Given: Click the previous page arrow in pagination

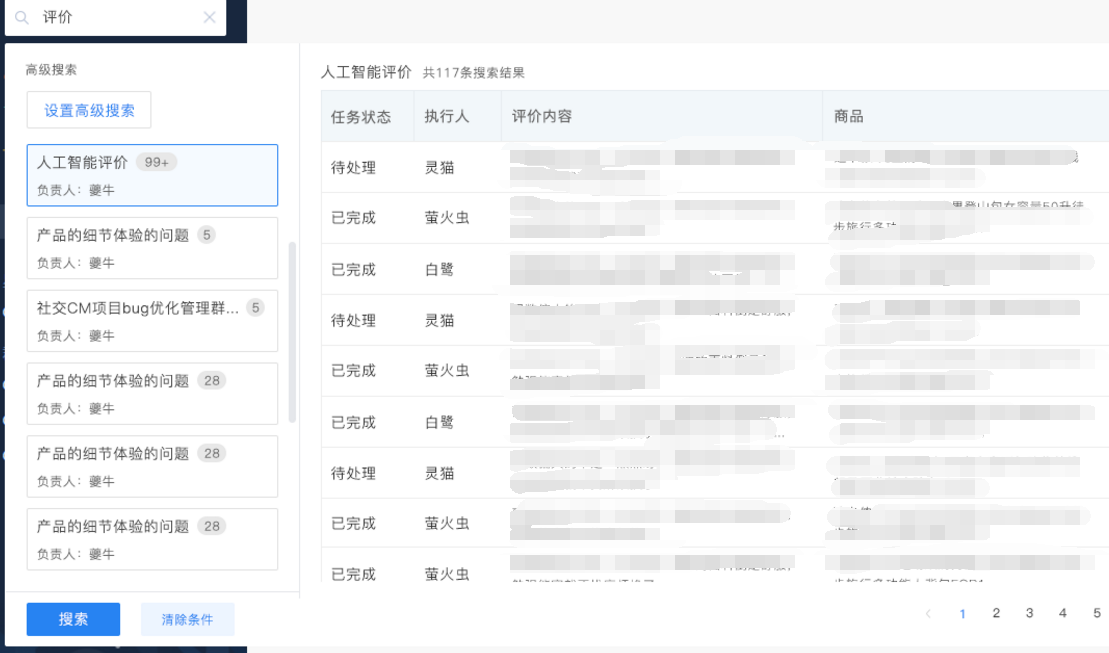Looking at the screenshot, I should (x=928, y=613).
